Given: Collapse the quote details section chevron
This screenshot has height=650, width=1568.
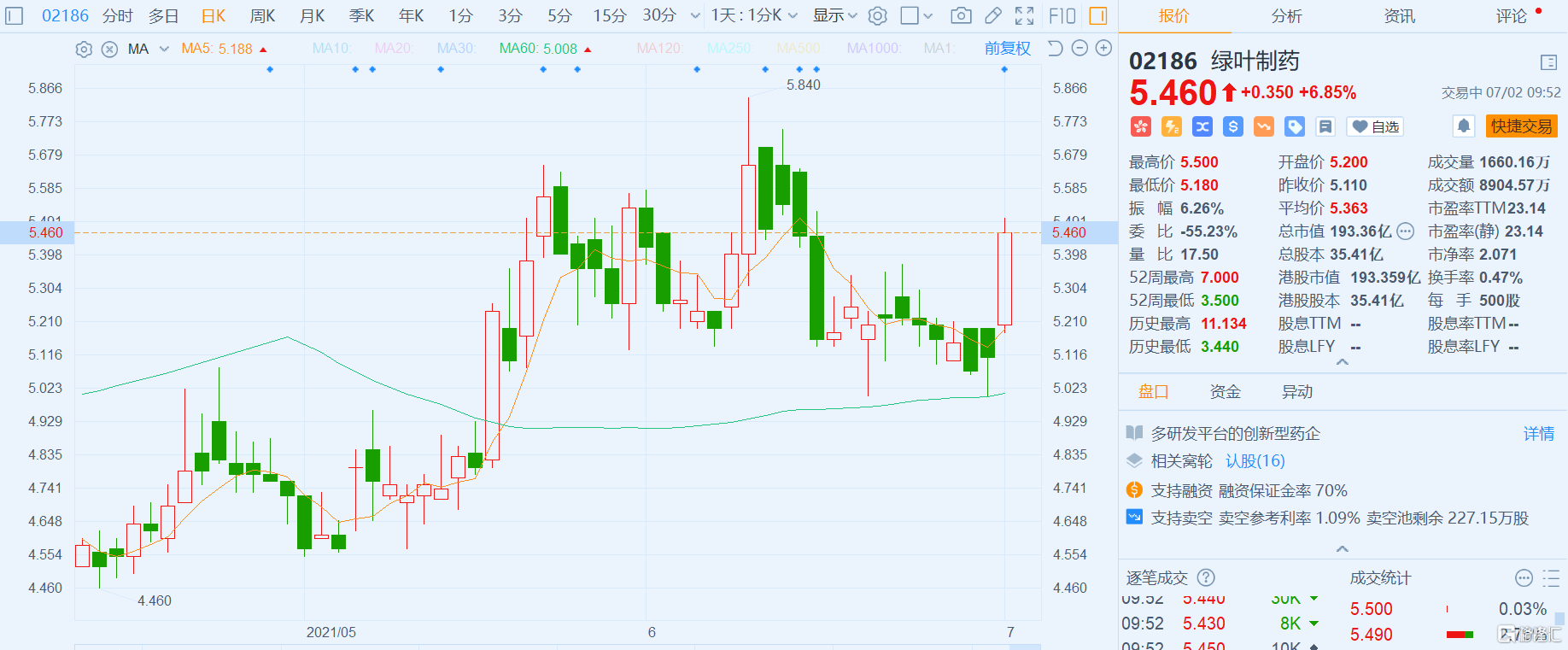Looking at the screenshot, I should 1343,362.
